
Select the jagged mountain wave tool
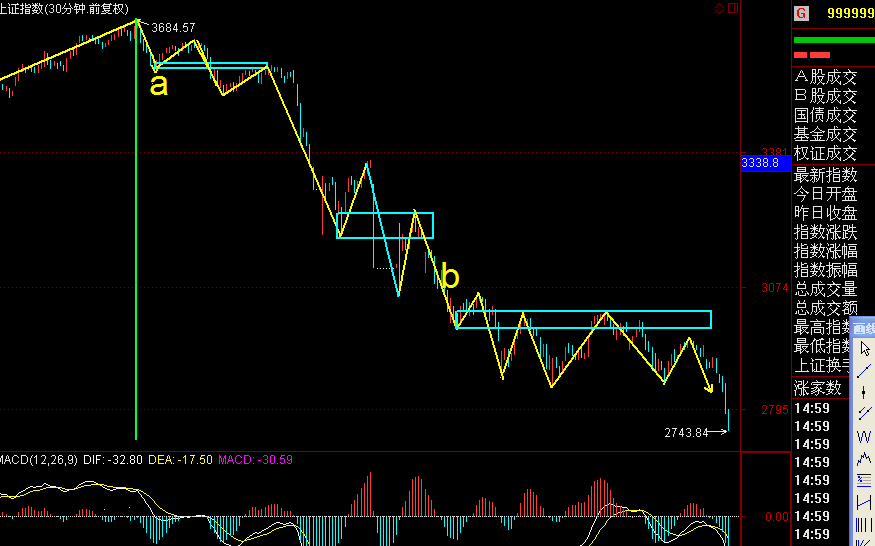(x=864, y=459)
